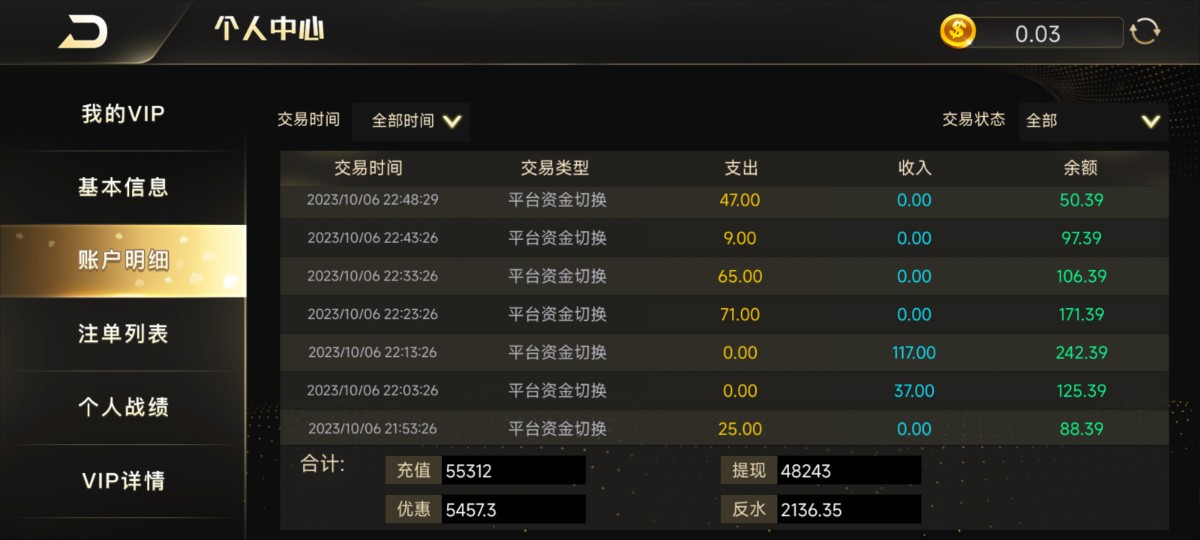Switch to the 账户明细 tab
The height and width of the screenshot is (540, 1200).
(x=123, y=261)
